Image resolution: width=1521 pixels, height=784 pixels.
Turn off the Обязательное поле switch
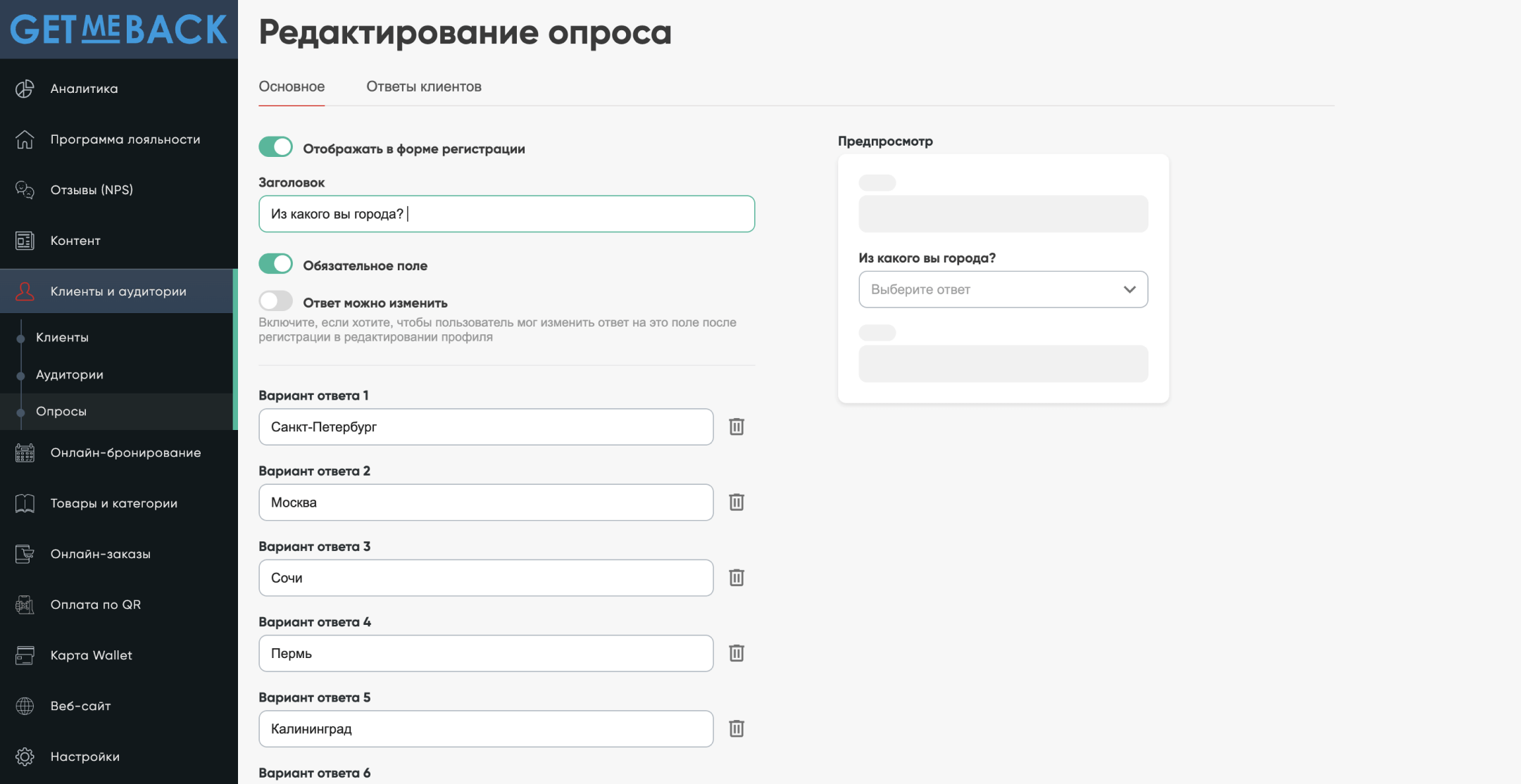[275, 264]
